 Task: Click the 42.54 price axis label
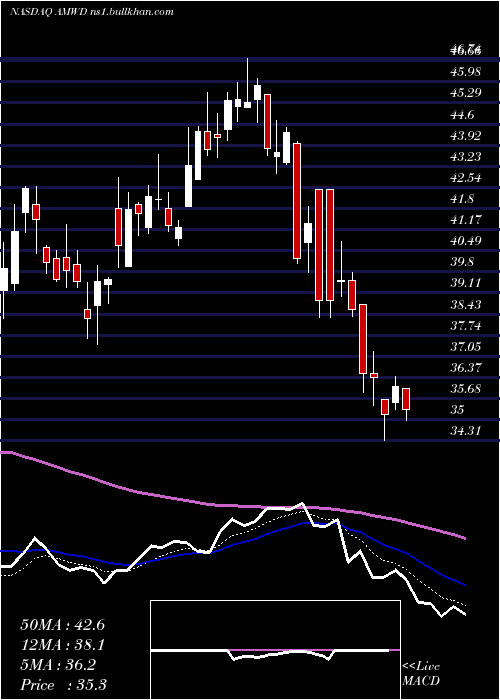click(x=466, y=178)
